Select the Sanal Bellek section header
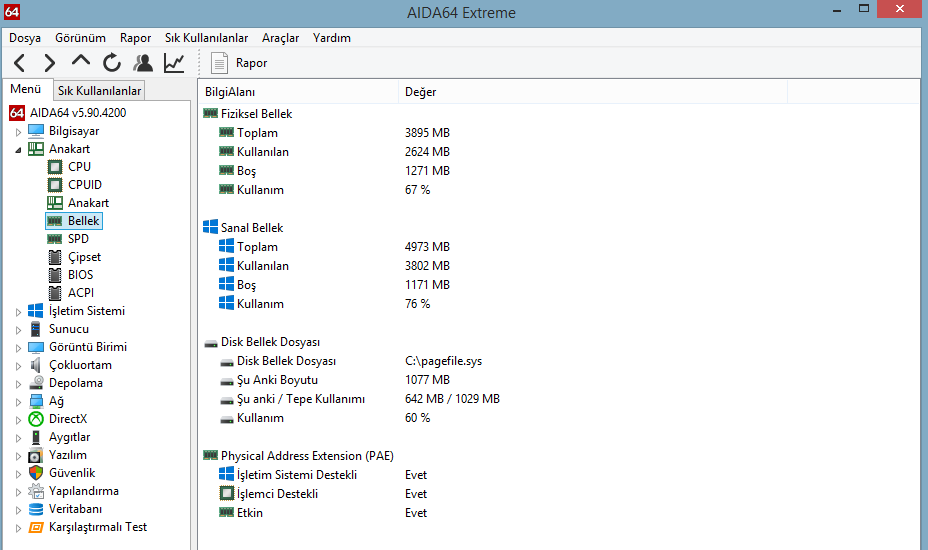The image size is (928, 550). pyautogui.click(x=252, y=227)
